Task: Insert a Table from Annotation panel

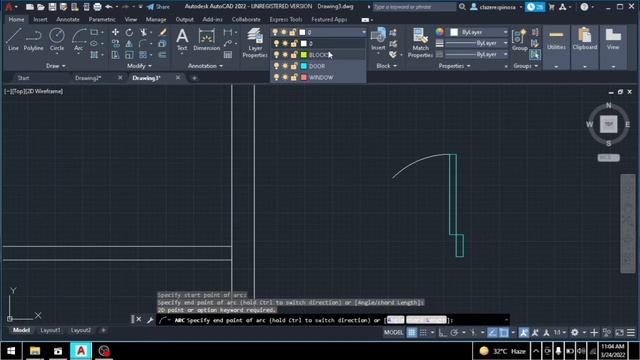Action: (x=228, y=55)
